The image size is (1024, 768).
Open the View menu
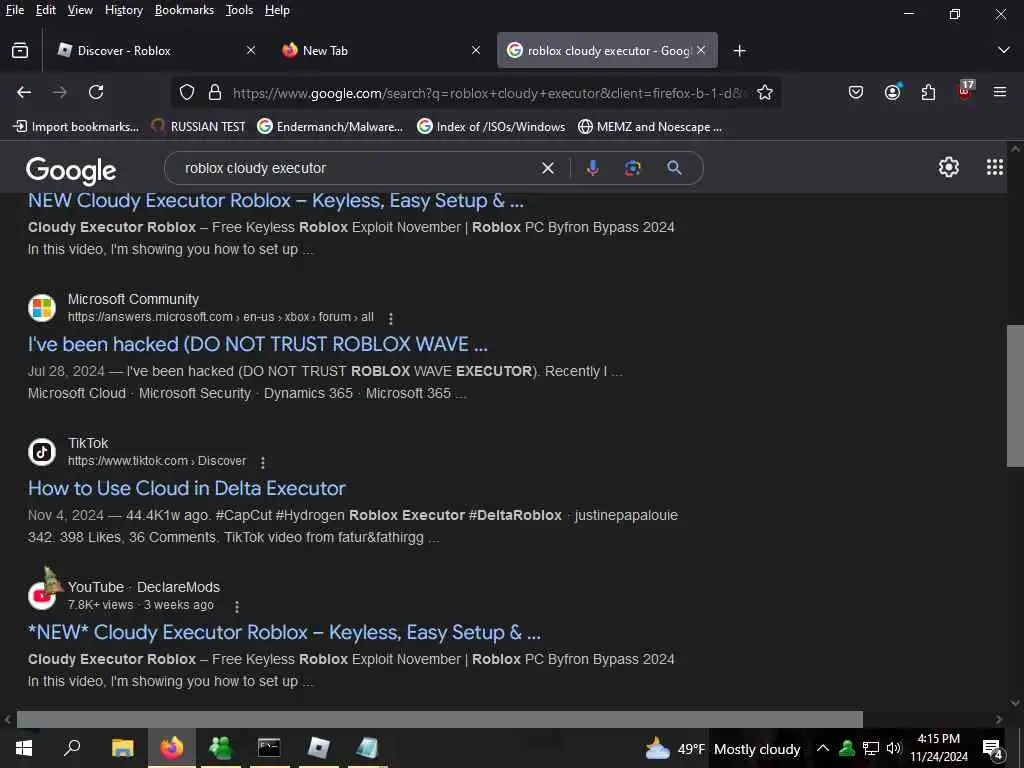tap(80, 10)
